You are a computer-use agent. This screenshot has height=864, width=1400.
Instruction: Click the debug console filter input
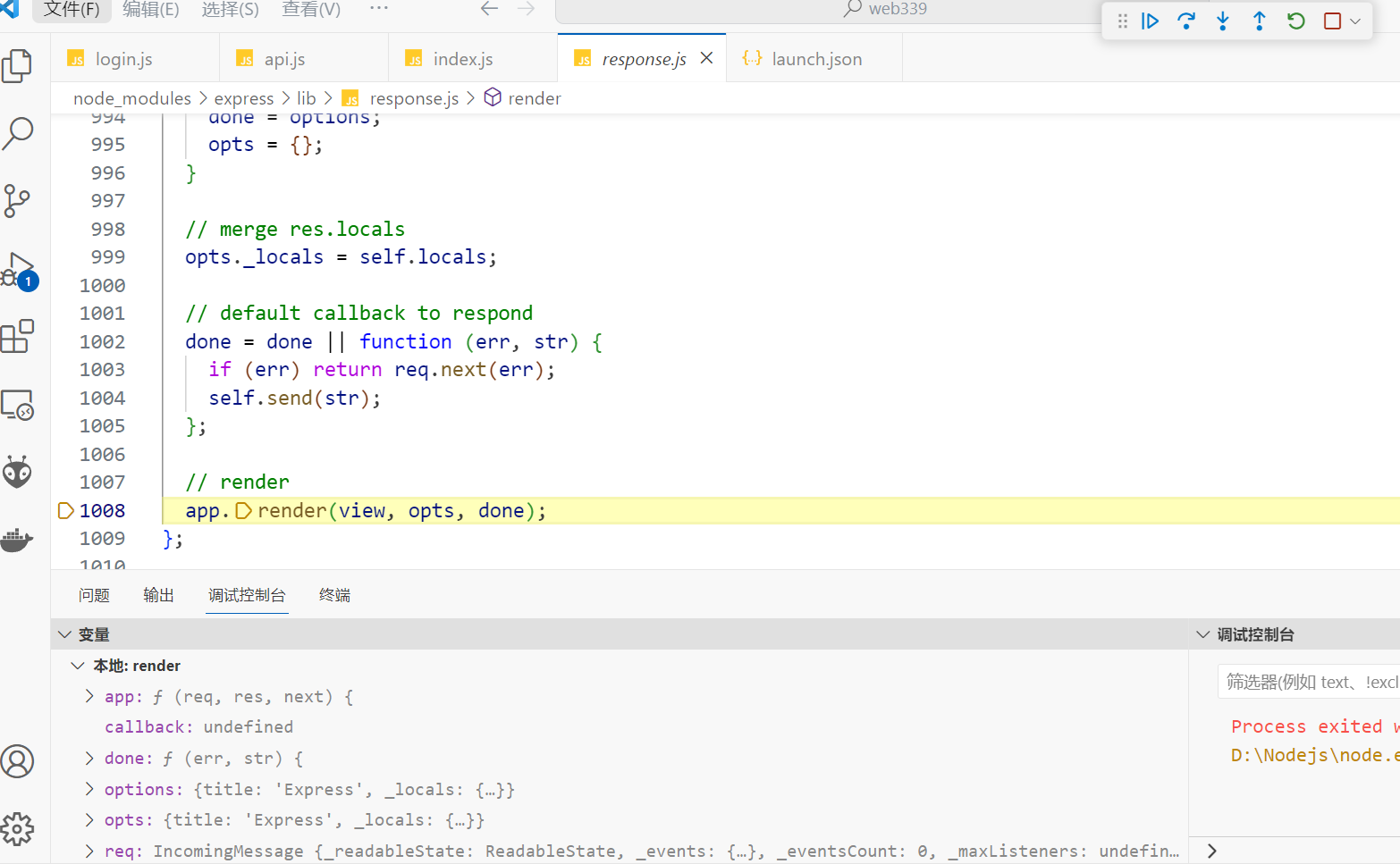tap(1309, 682)
